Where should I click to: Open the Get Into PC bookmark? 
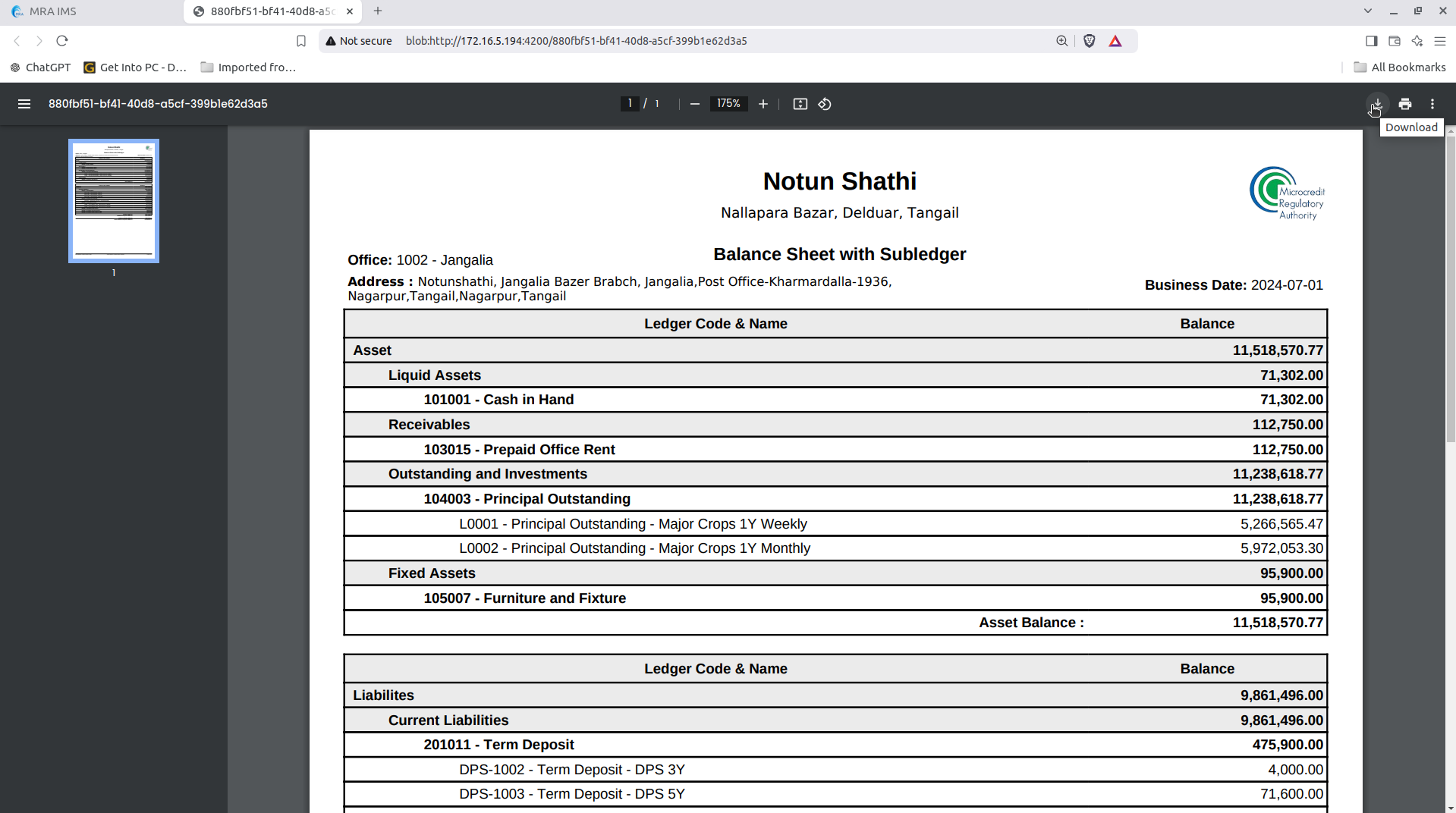[x=135, y=67]
